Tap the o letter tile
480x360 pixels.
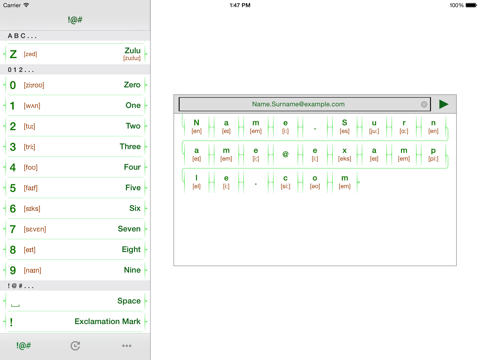pyautogui.click(x=315, y=182)
